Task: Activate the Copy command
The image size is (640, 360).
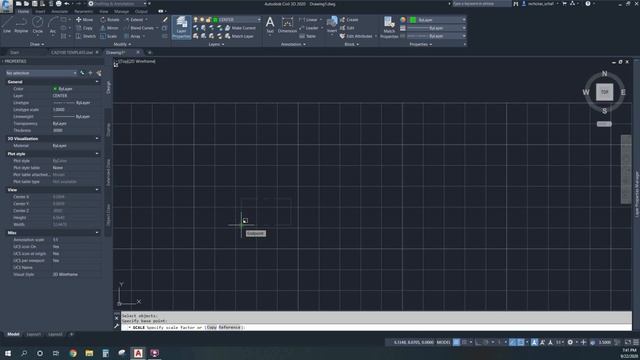Action: (x=84, y=28)
